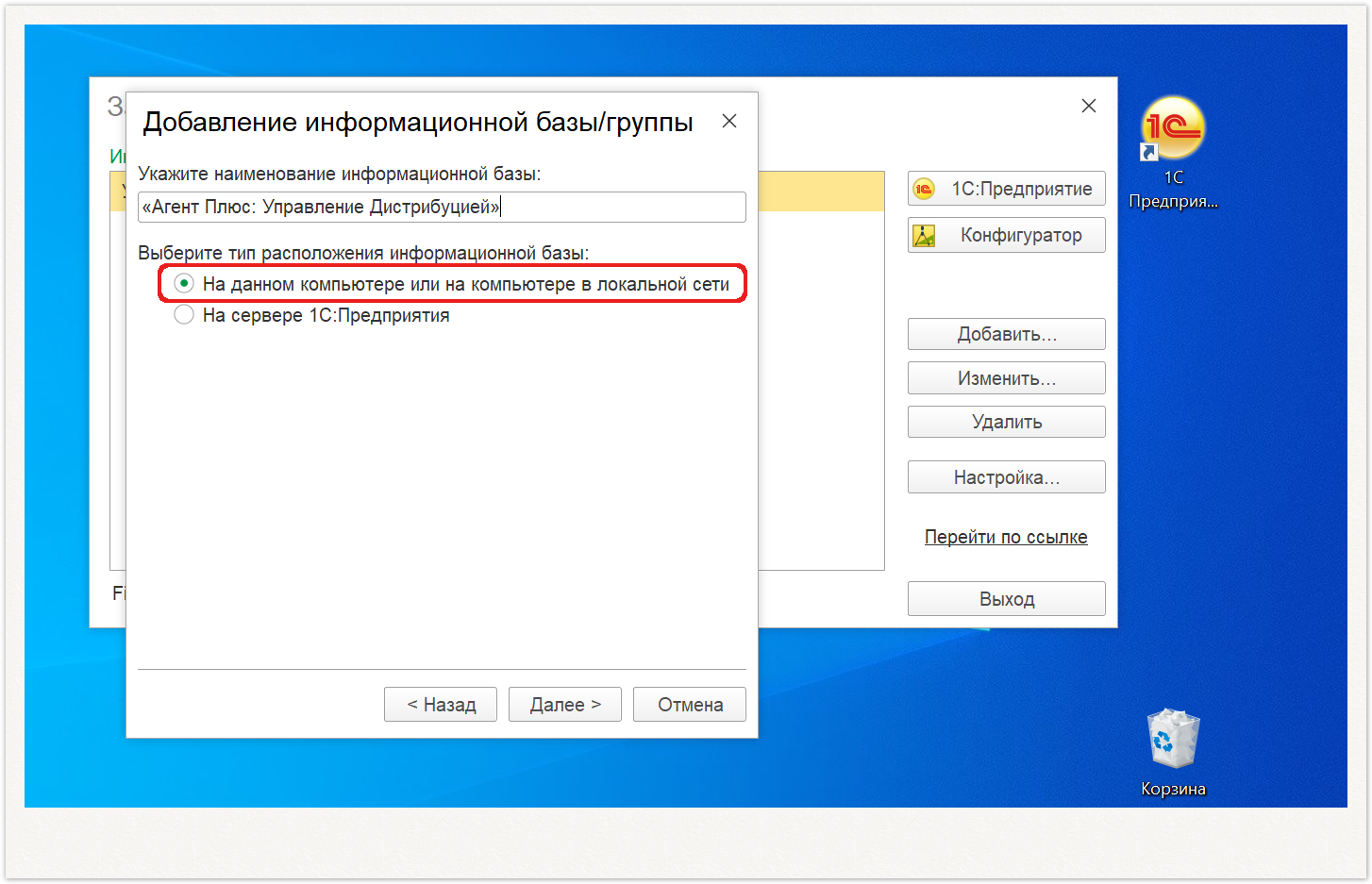Proceed with the Далее button
The width and height of the screenshot is (1372, 884).
tap(565, 705)
